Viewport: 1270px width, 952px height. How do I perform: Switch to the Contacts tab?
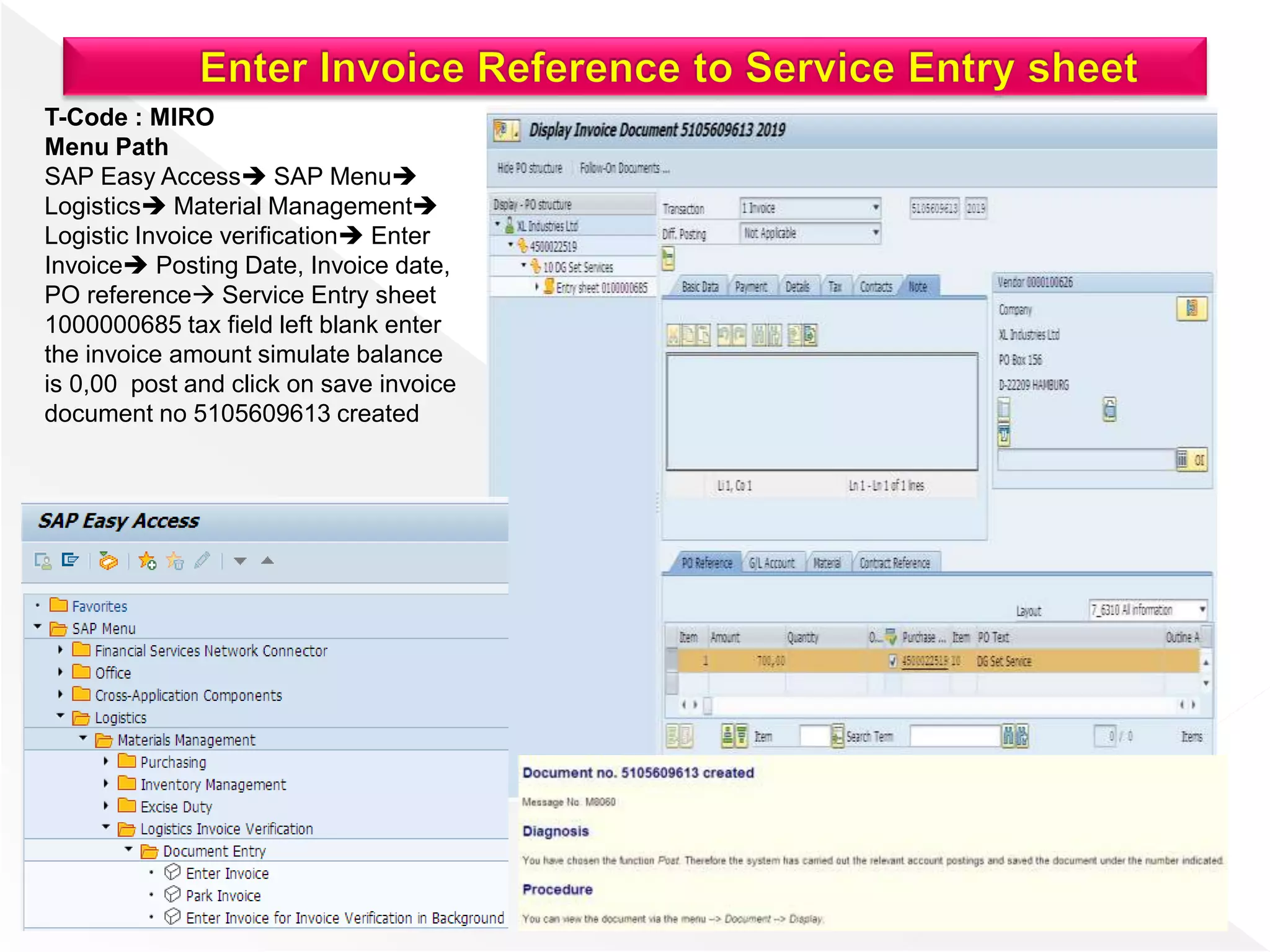click(x=876, y=287)
